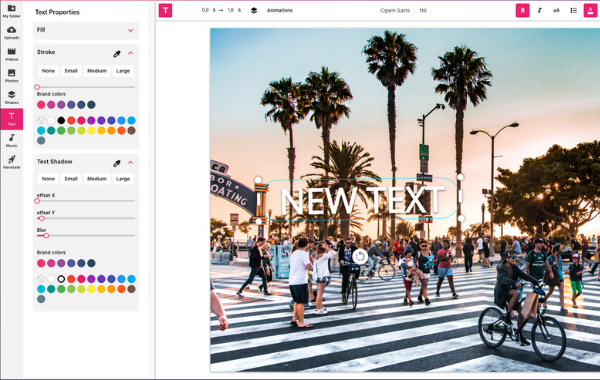Select the Text tool in sidebar
This screenshot has height=380, width=600.
(11, 119)
